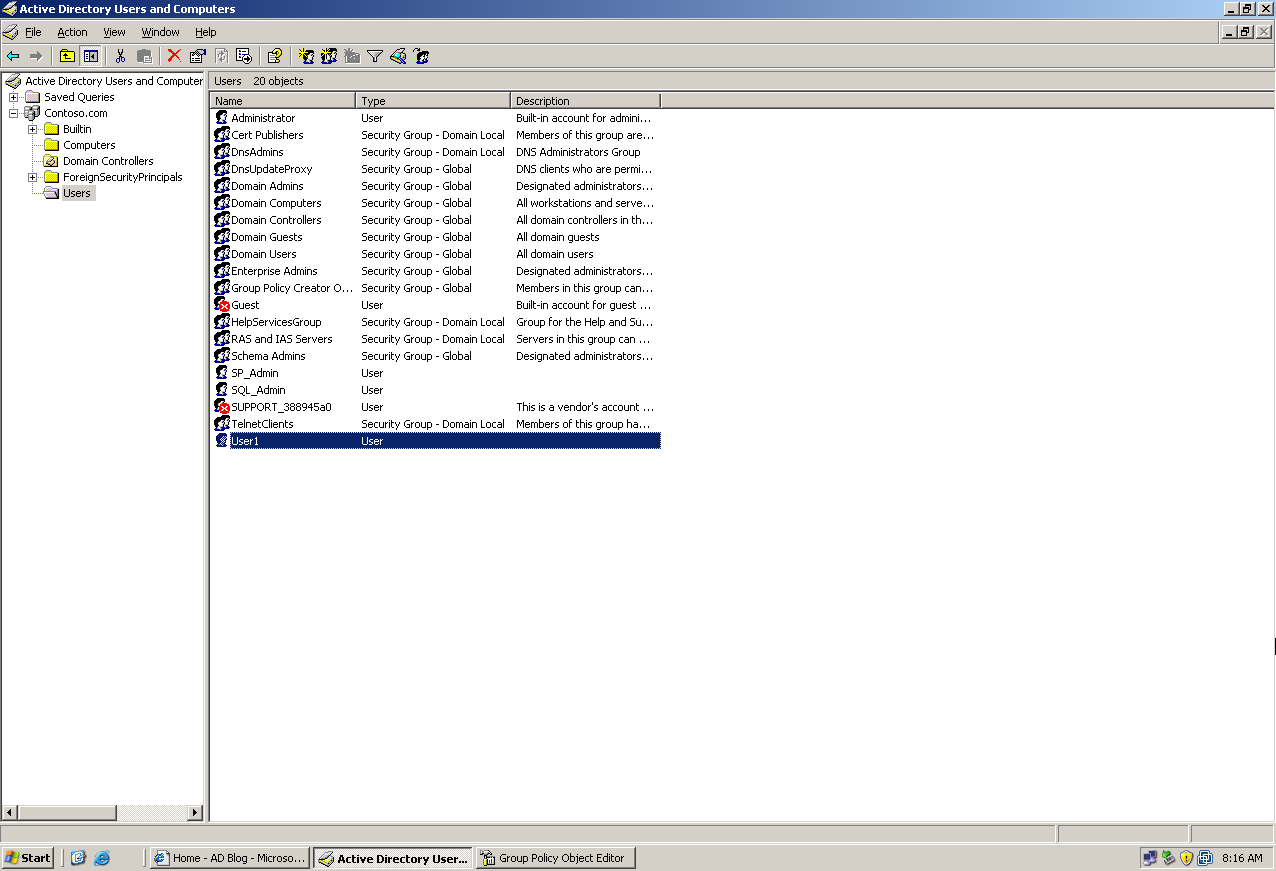Image resolution: width=1276 pixels, height=871 pixels.
Task: Open Properties via the toolbar icon
Action: 197,56
